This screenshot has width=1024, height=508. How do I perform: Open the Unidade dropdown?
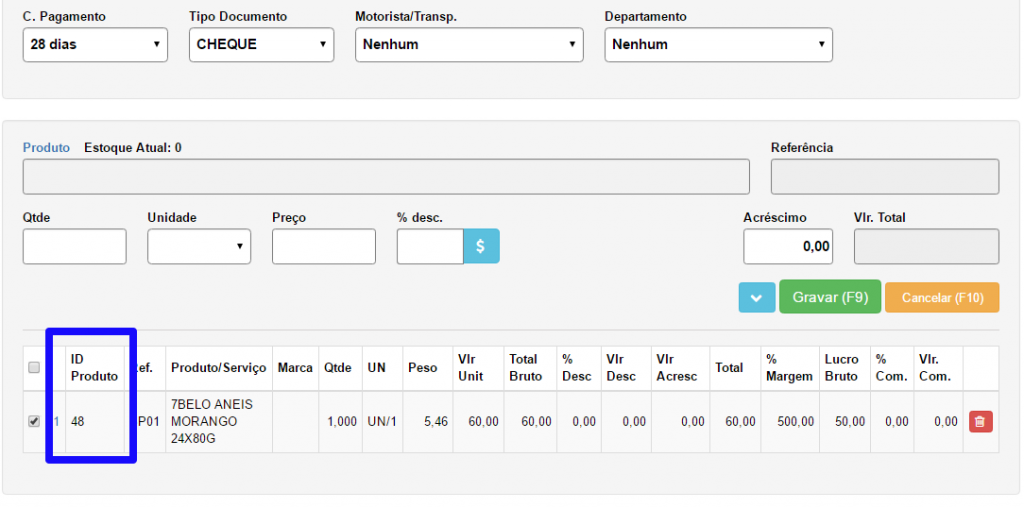[199, 246]
